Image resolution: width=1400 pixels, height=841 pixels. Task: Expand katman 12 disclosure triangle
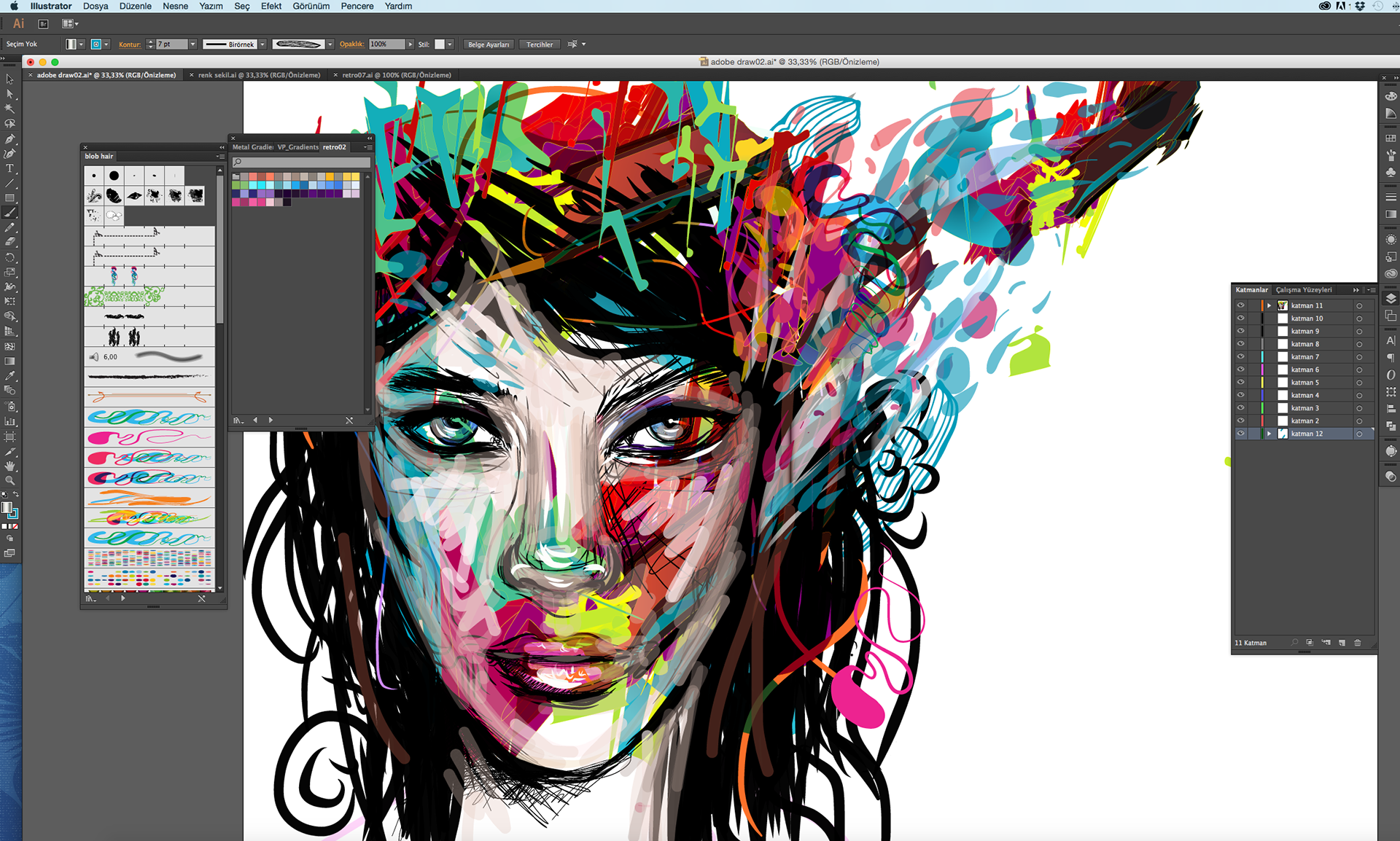click(x=1269, y=434)
